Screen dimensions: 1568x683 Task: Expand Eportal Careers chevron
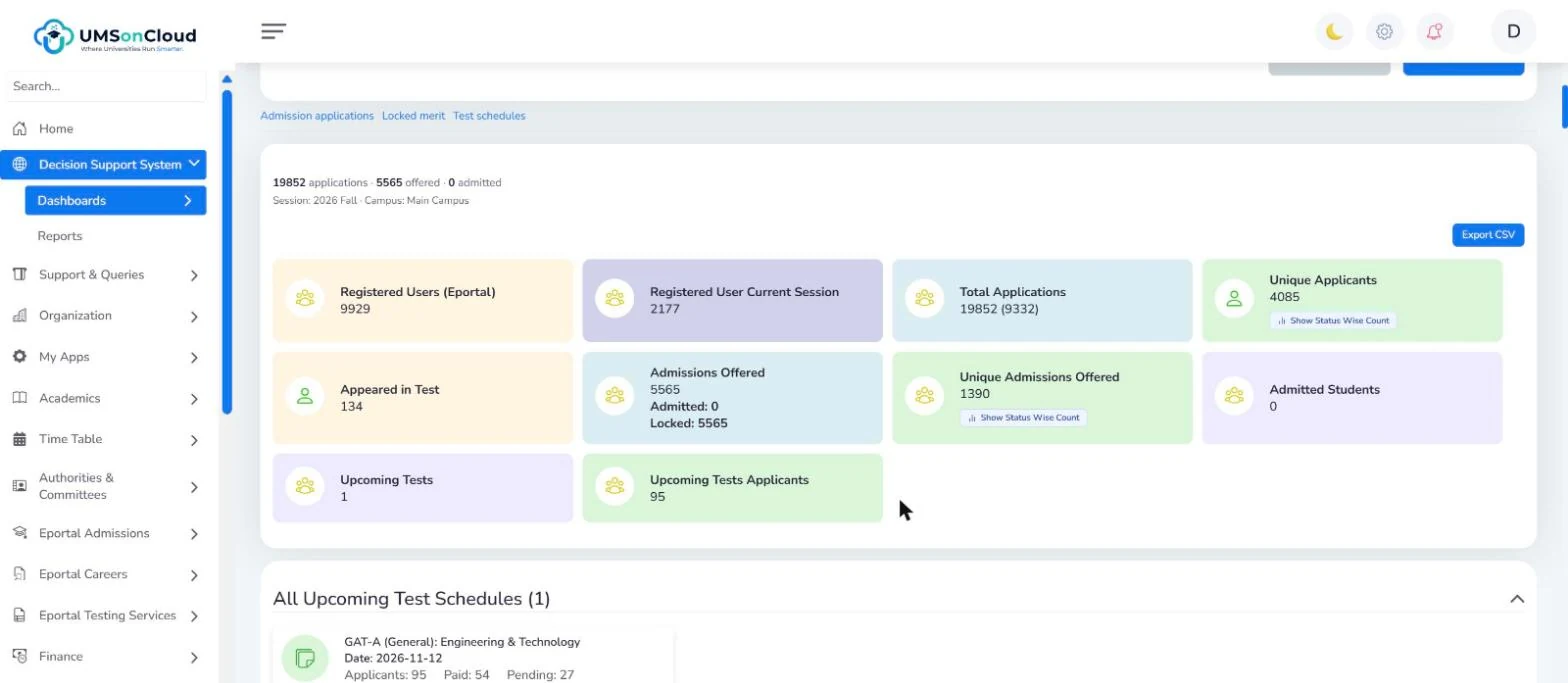(x=194, y=575)
